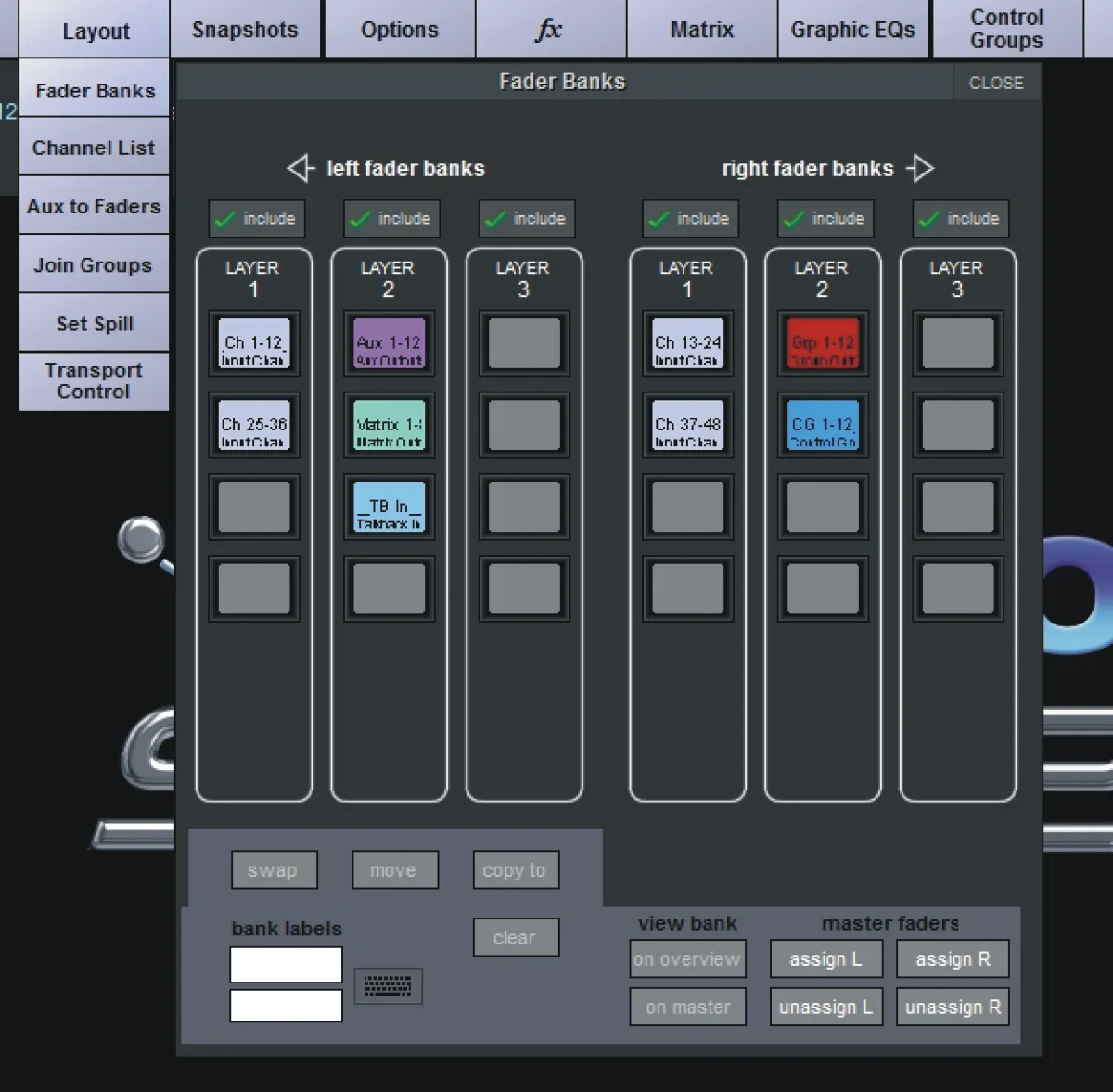Toggle include for right Layer 2
The image size is (1113, 1092).
825,219
